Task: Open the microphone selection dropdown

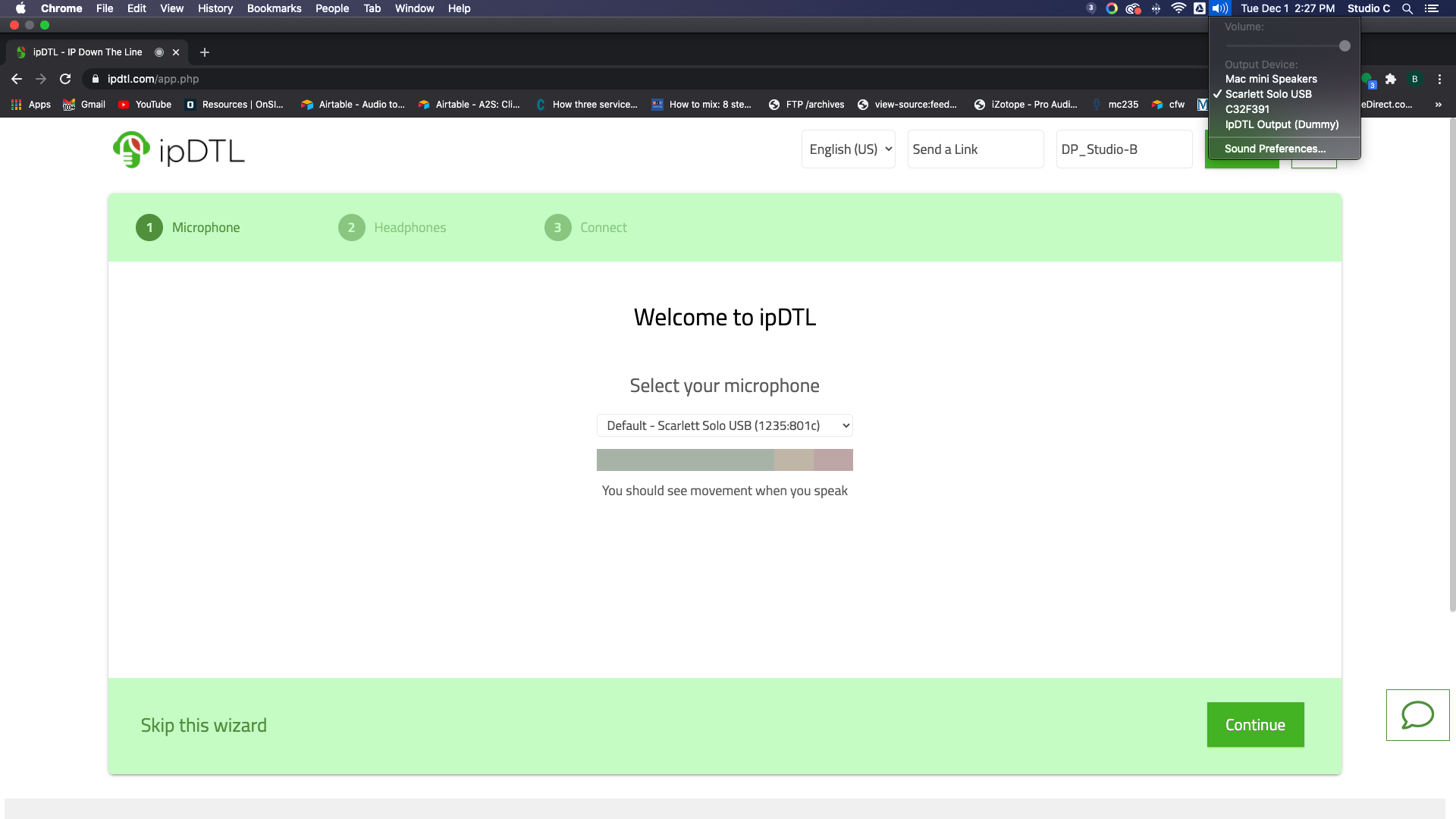Action: 725,425
